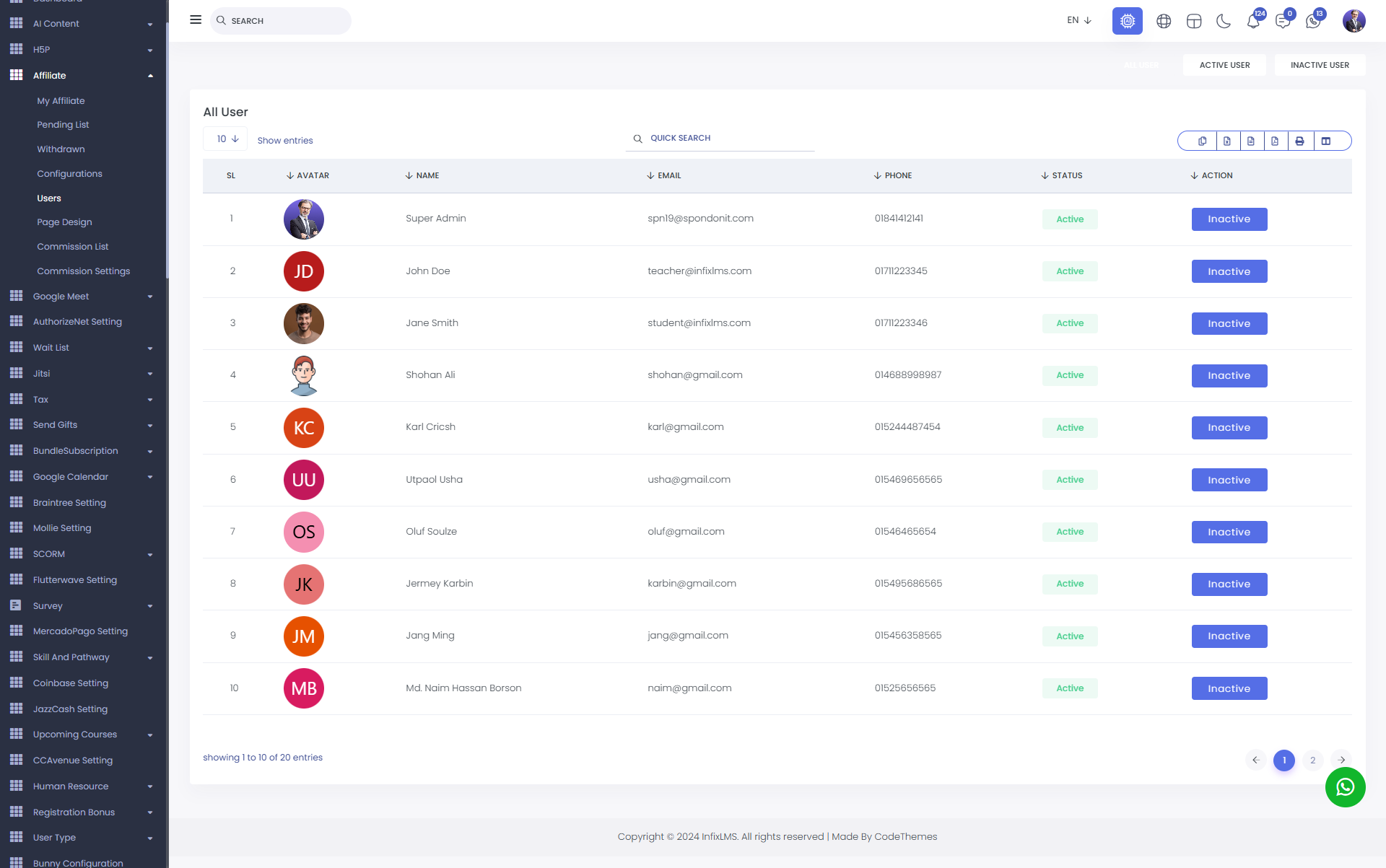Open Commission List submenu item
This screenshot has height=868, width=1386.
[x=73, y=247]
